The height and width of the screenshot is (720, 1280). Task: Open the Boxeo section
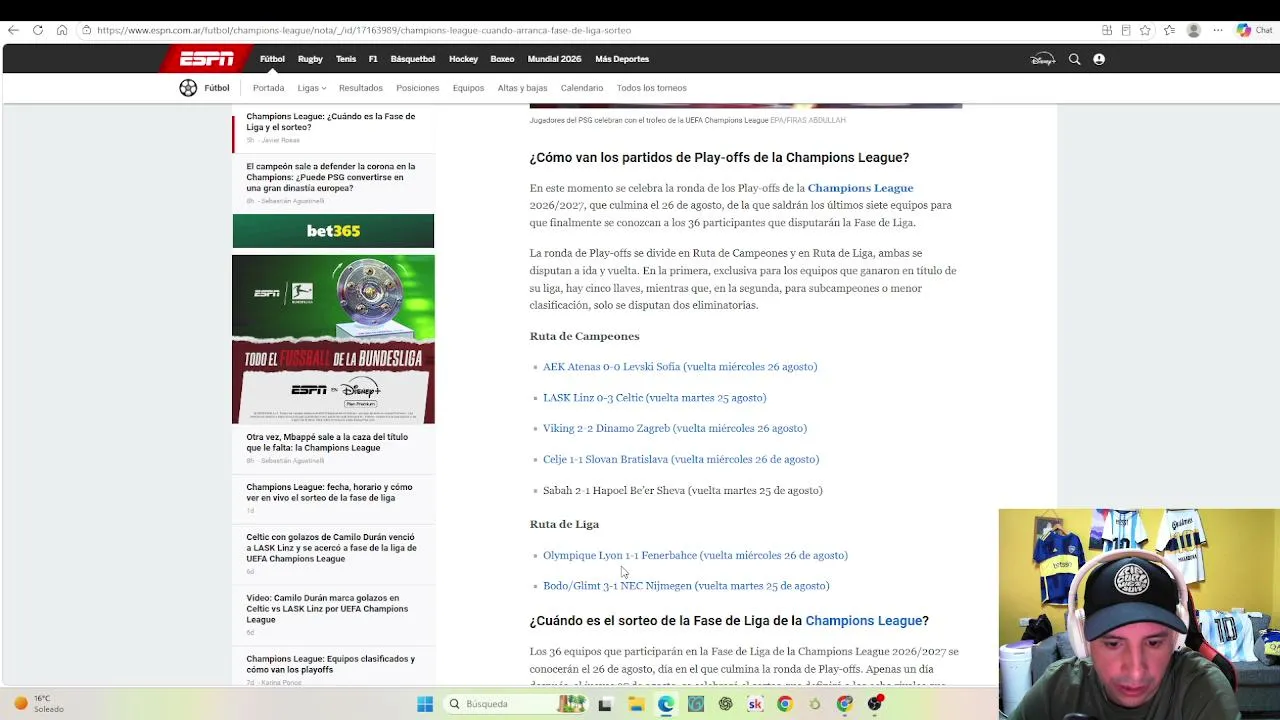502,59
